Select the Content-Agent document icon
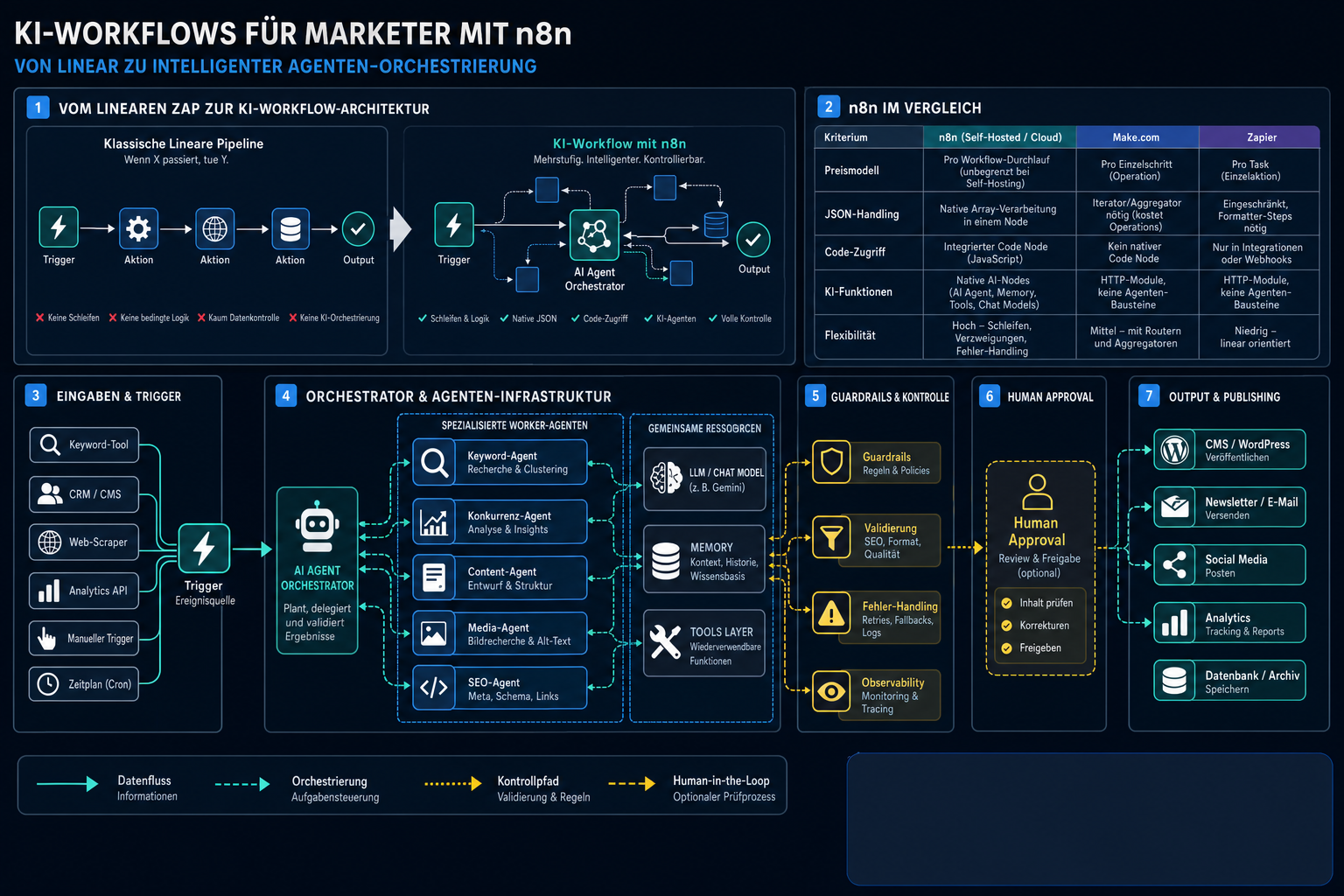 point(434,577)
